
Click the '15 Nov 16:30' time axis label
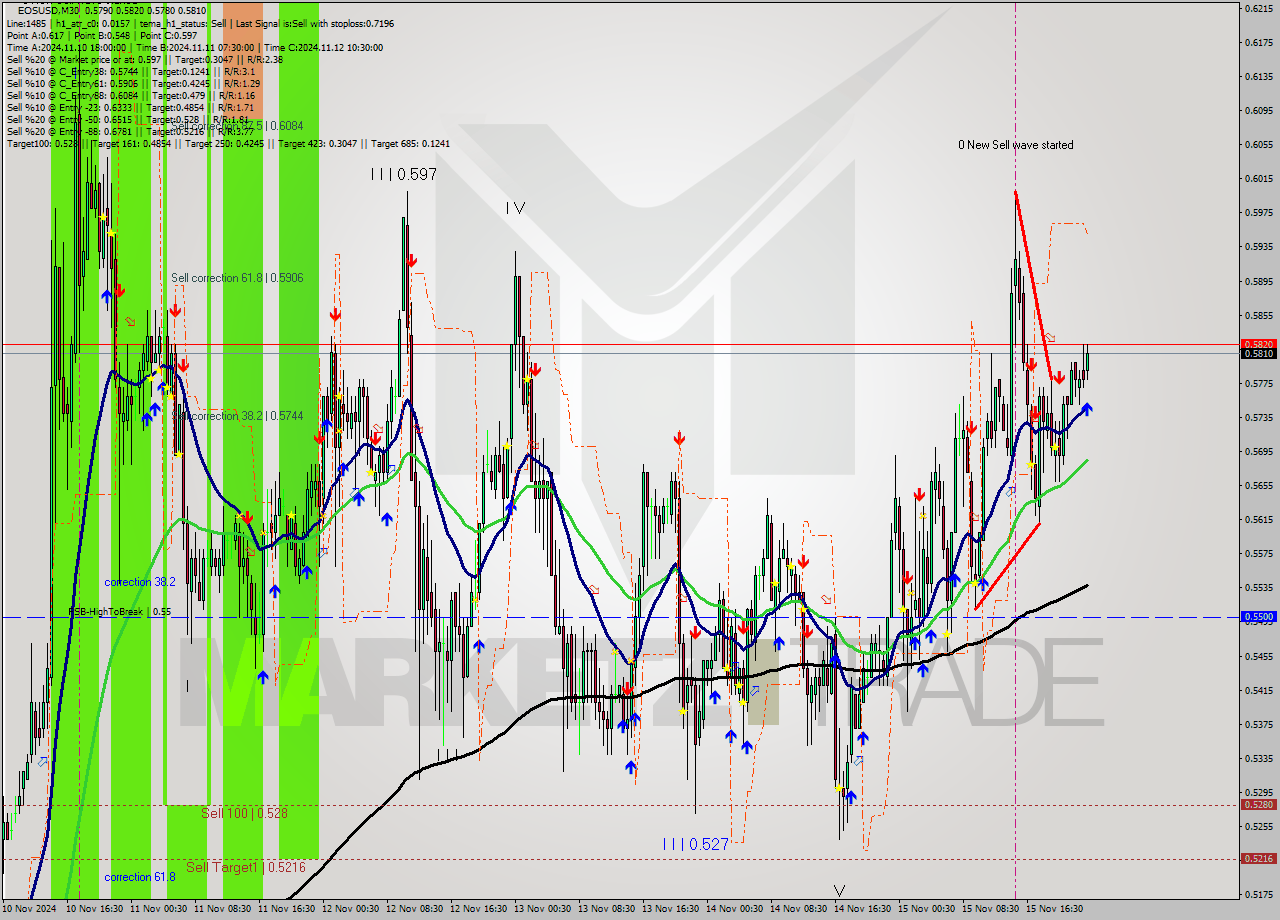point(1056,909)
